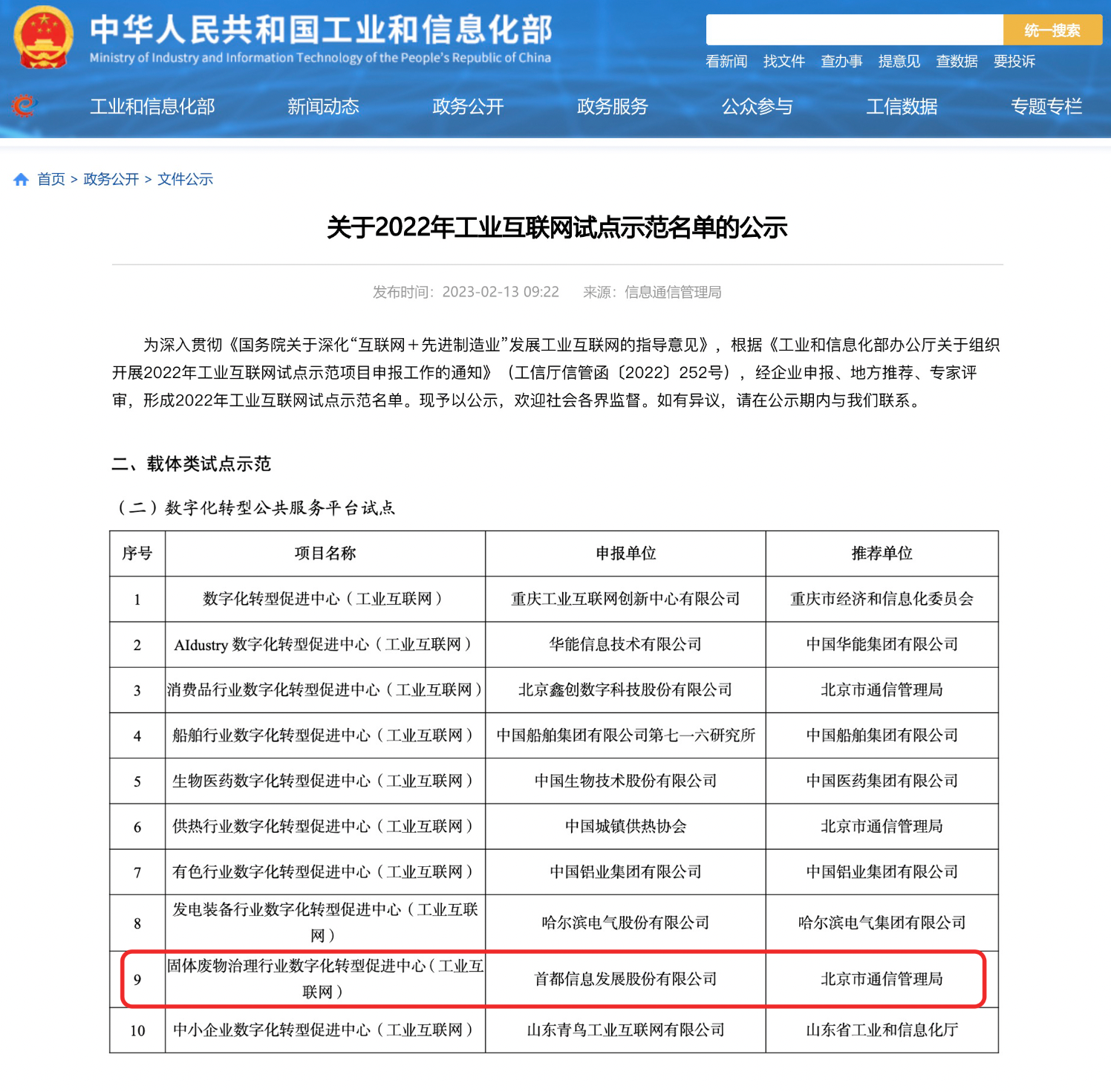Click cell 山东省工业和信息化厅
Viewport: 1111px width, 1092px height.
[882, 1030]
